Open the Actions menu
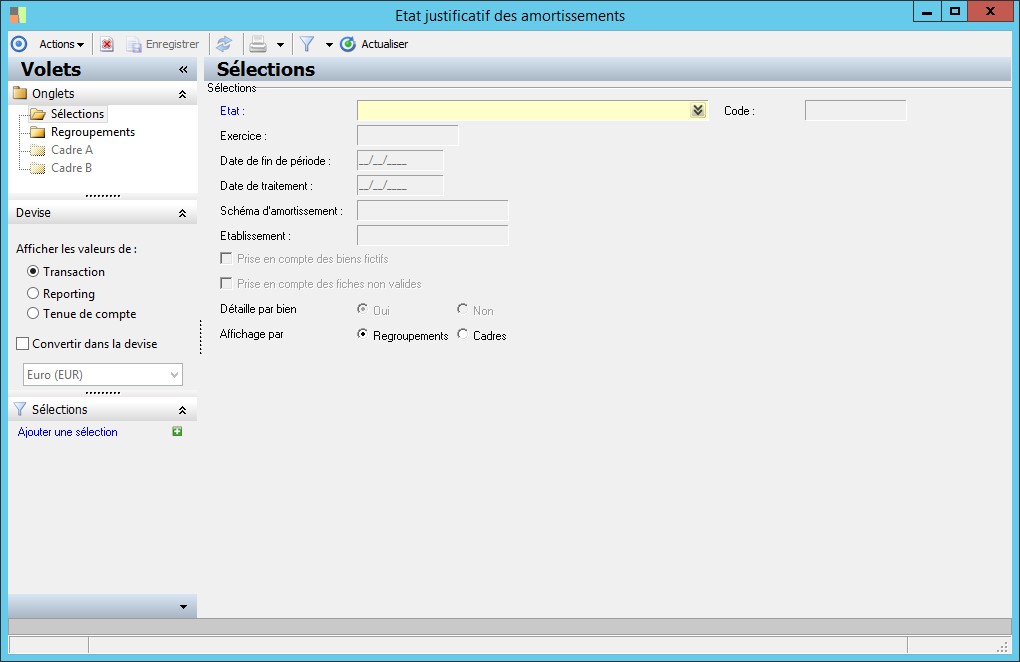The width and height of the screenshot is (1020, 662). (61, 44)
